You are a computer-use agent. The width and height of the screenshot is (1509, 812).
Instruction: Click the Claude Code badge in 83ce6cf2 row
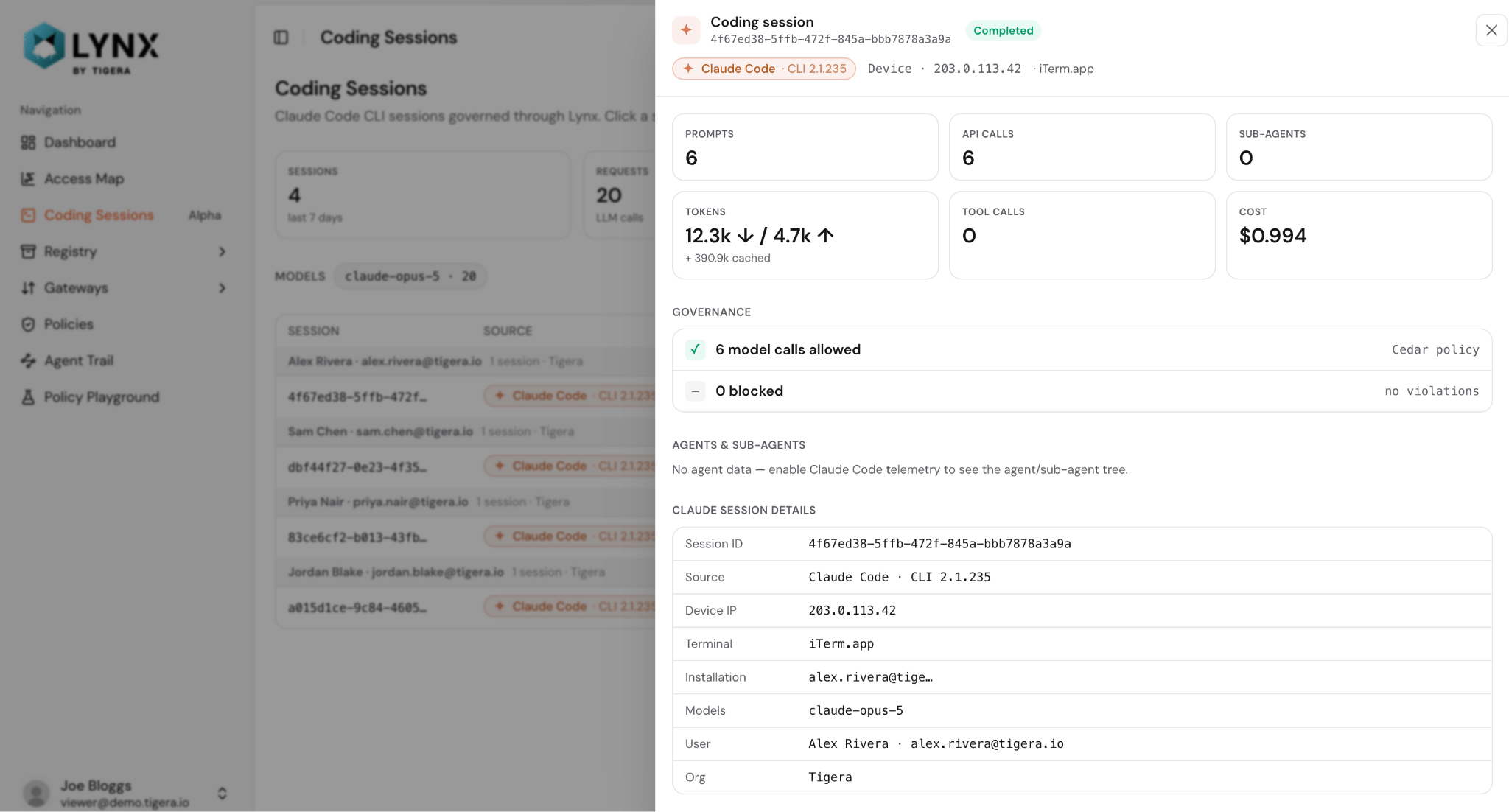tap(570, 536)
